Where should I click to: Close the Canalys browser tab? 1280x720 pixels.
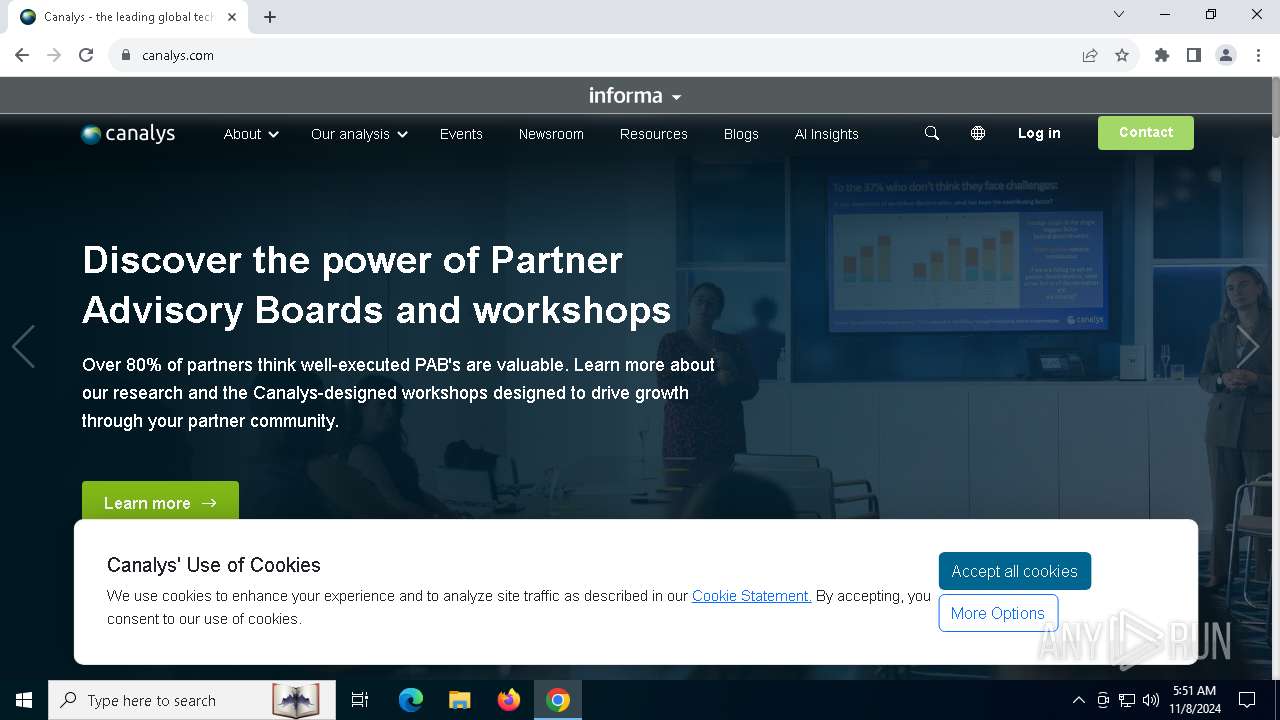232,17
